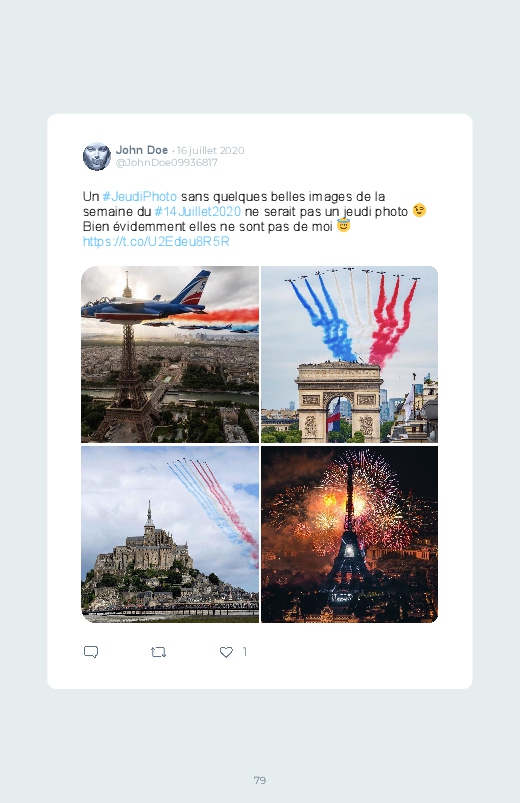This screenshot has height=803, width=520.
Task: Open the Eiffel Tower jet flyover photo
Action: point(170,354)
